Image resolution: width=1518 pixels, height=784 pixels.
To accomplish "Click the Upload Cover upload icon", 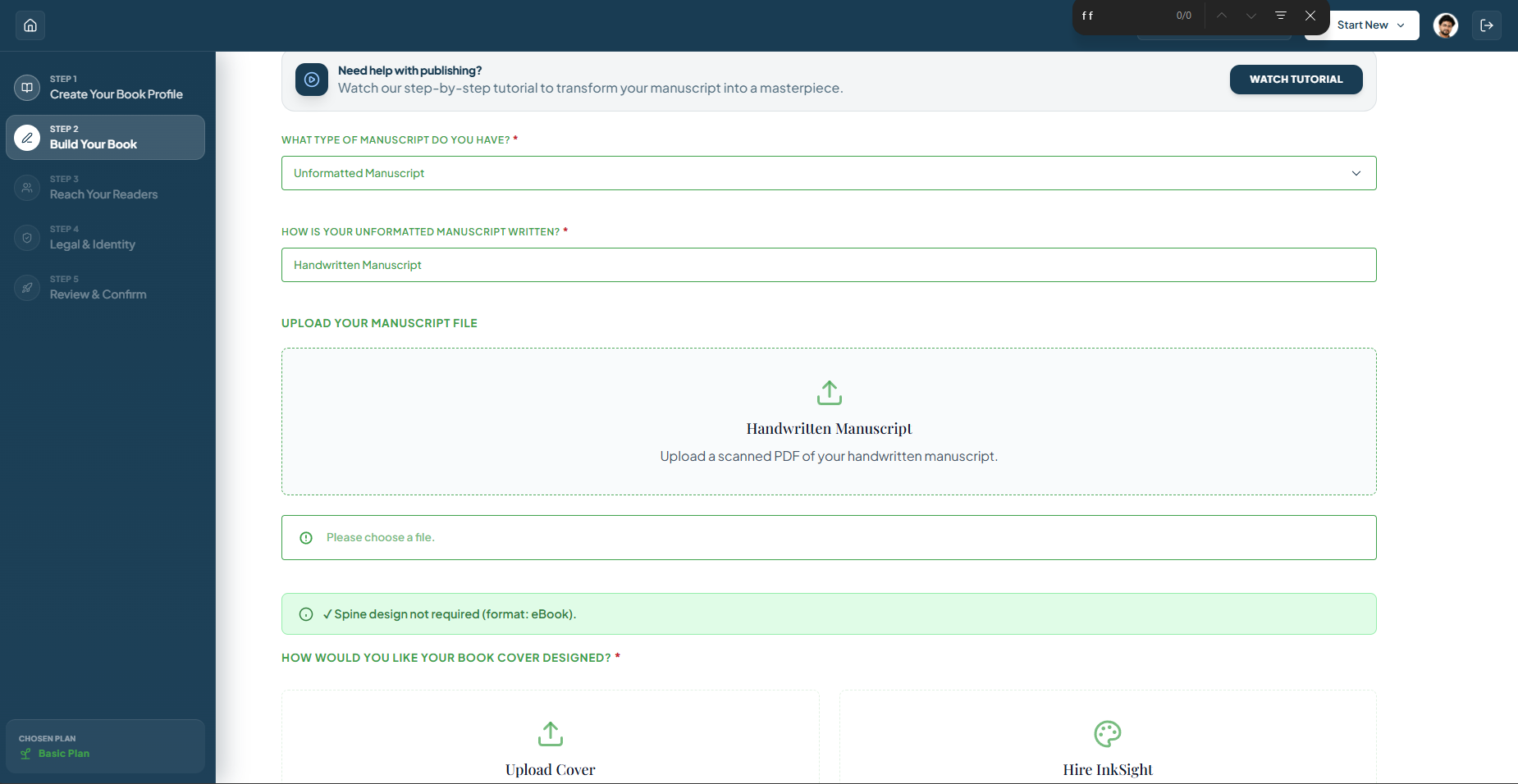I will (551, 734).
